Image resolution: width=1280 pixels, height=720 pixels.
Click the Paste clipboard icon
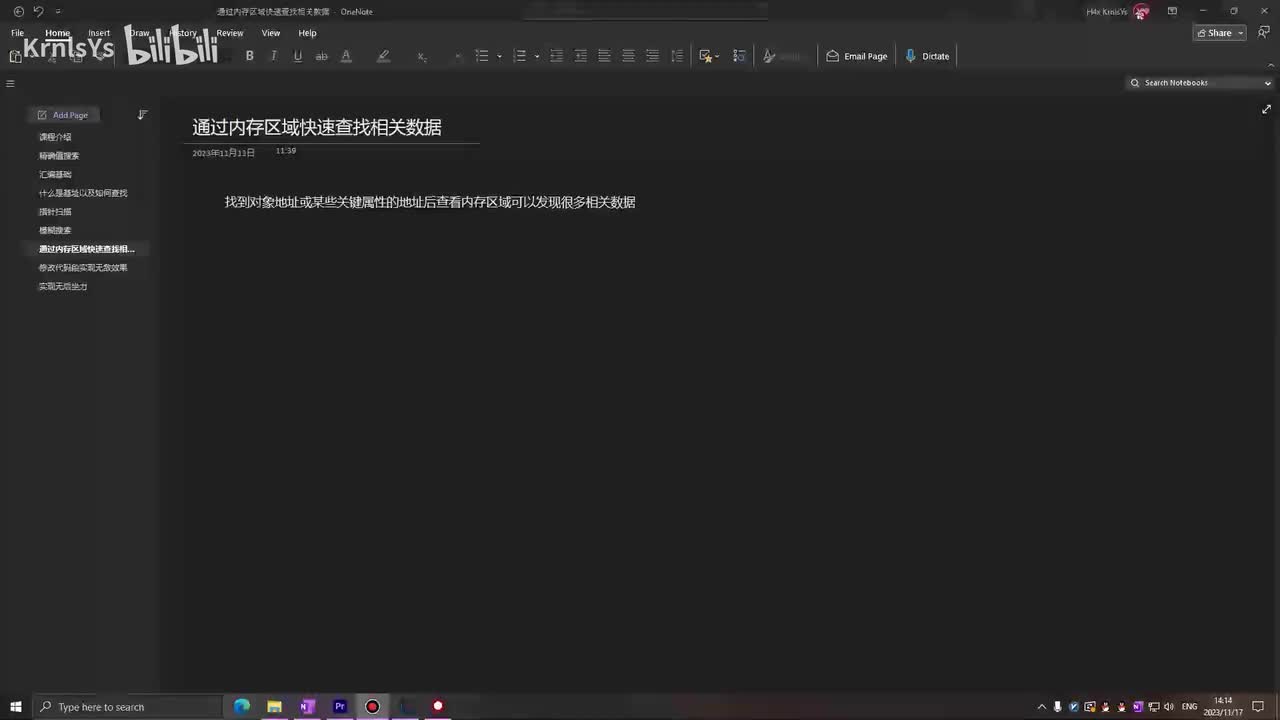16,56
